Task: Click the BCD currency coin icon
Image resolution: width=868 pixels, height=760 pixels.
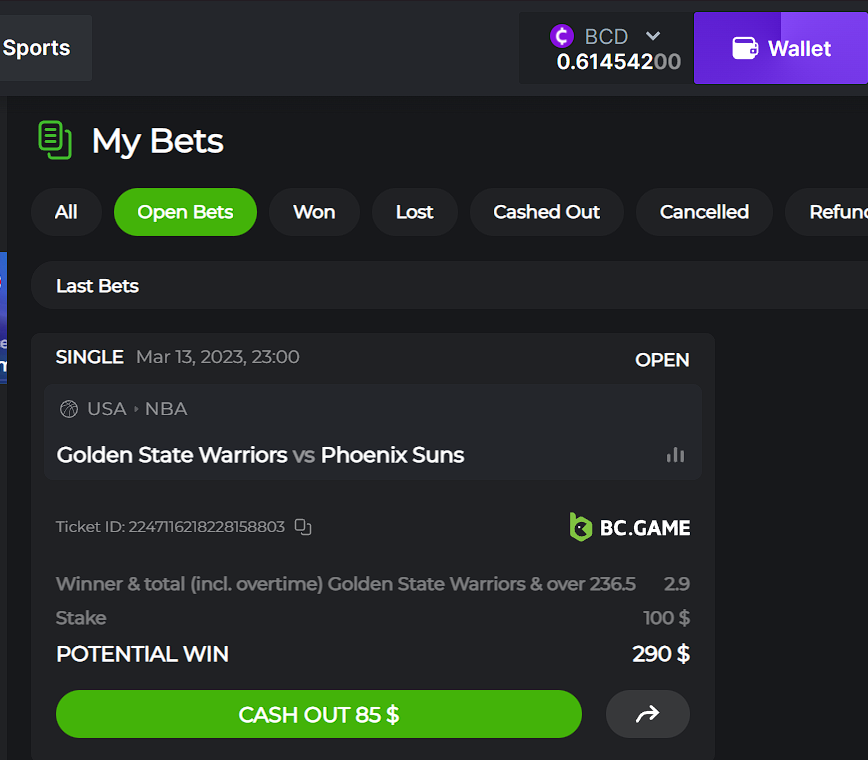Action: pos(562,36)
